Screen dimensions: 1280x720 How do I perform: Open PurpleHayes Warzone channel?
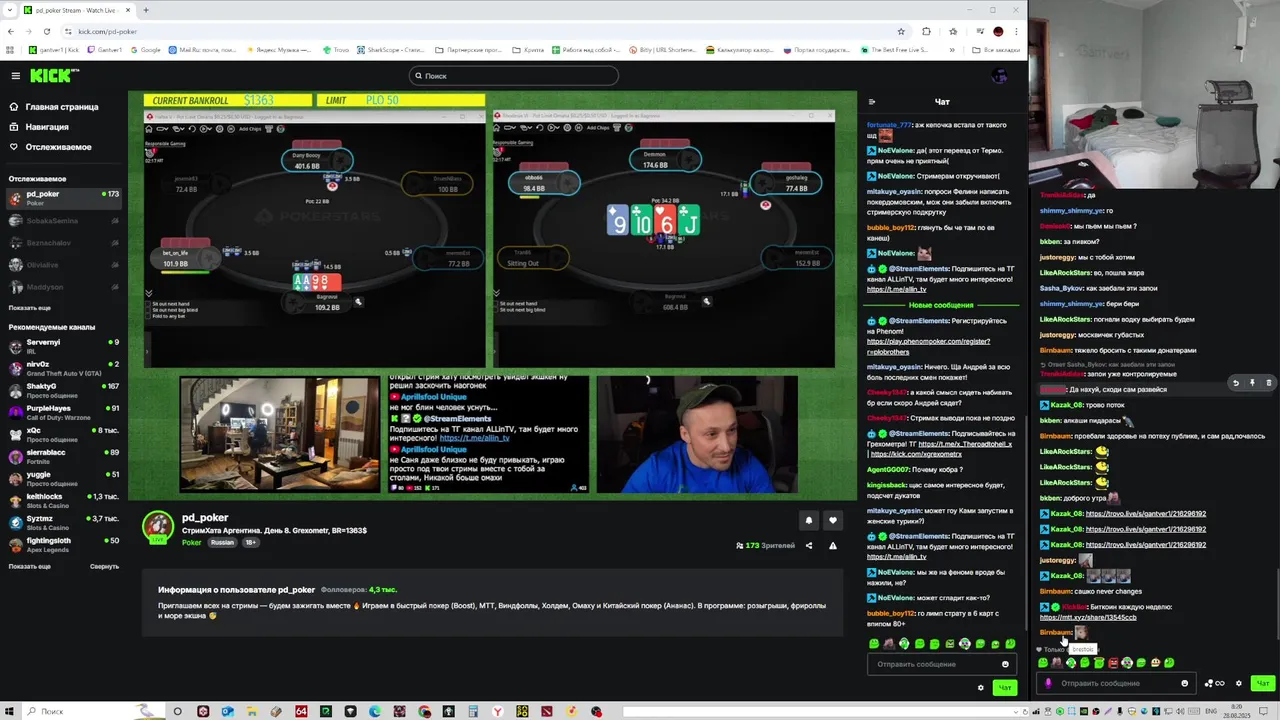click(x=63, y=412)
